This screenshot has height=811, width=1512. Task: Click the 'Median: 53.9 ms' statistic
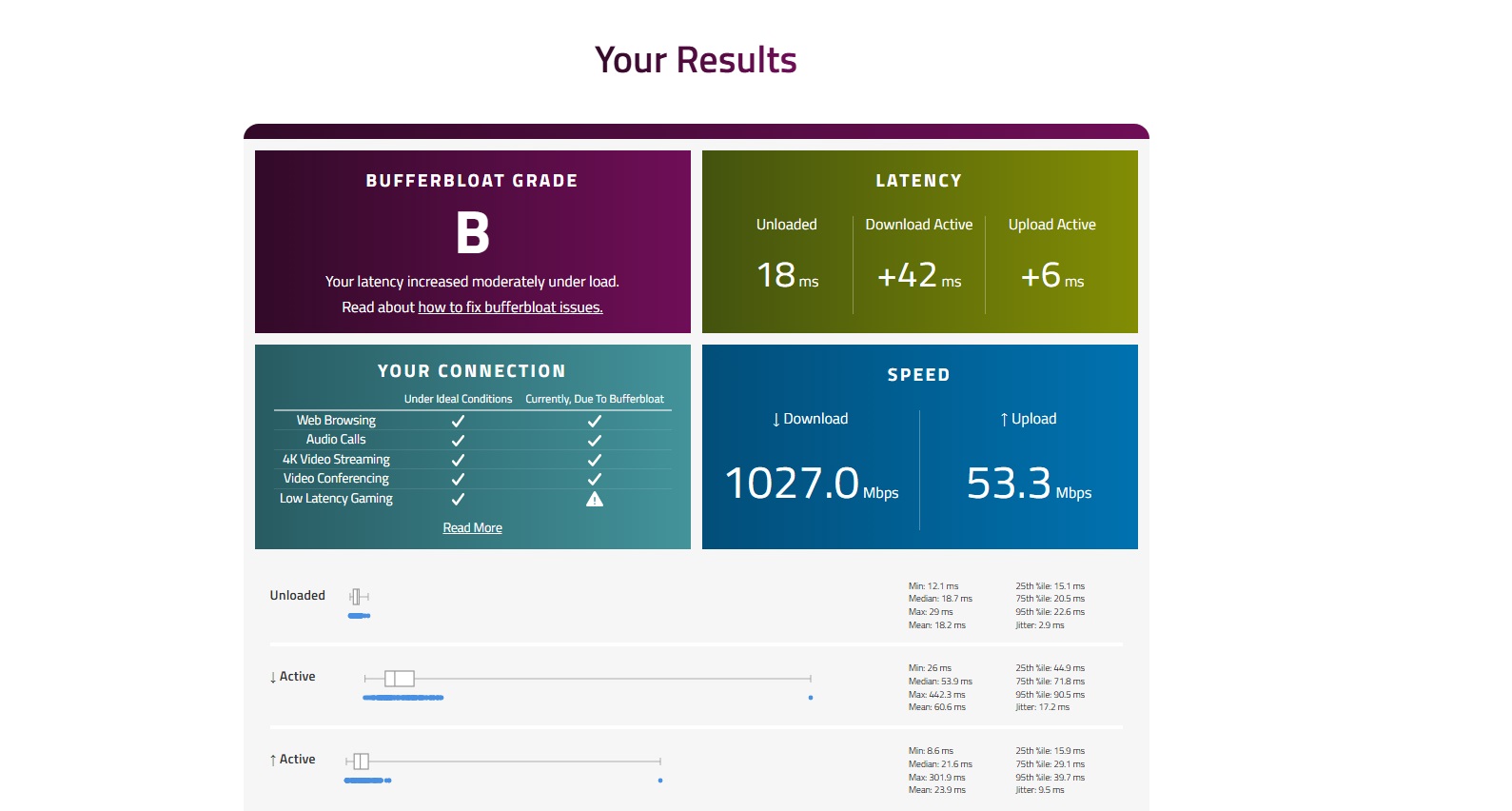pyautogui.click(x=940, y=682)
